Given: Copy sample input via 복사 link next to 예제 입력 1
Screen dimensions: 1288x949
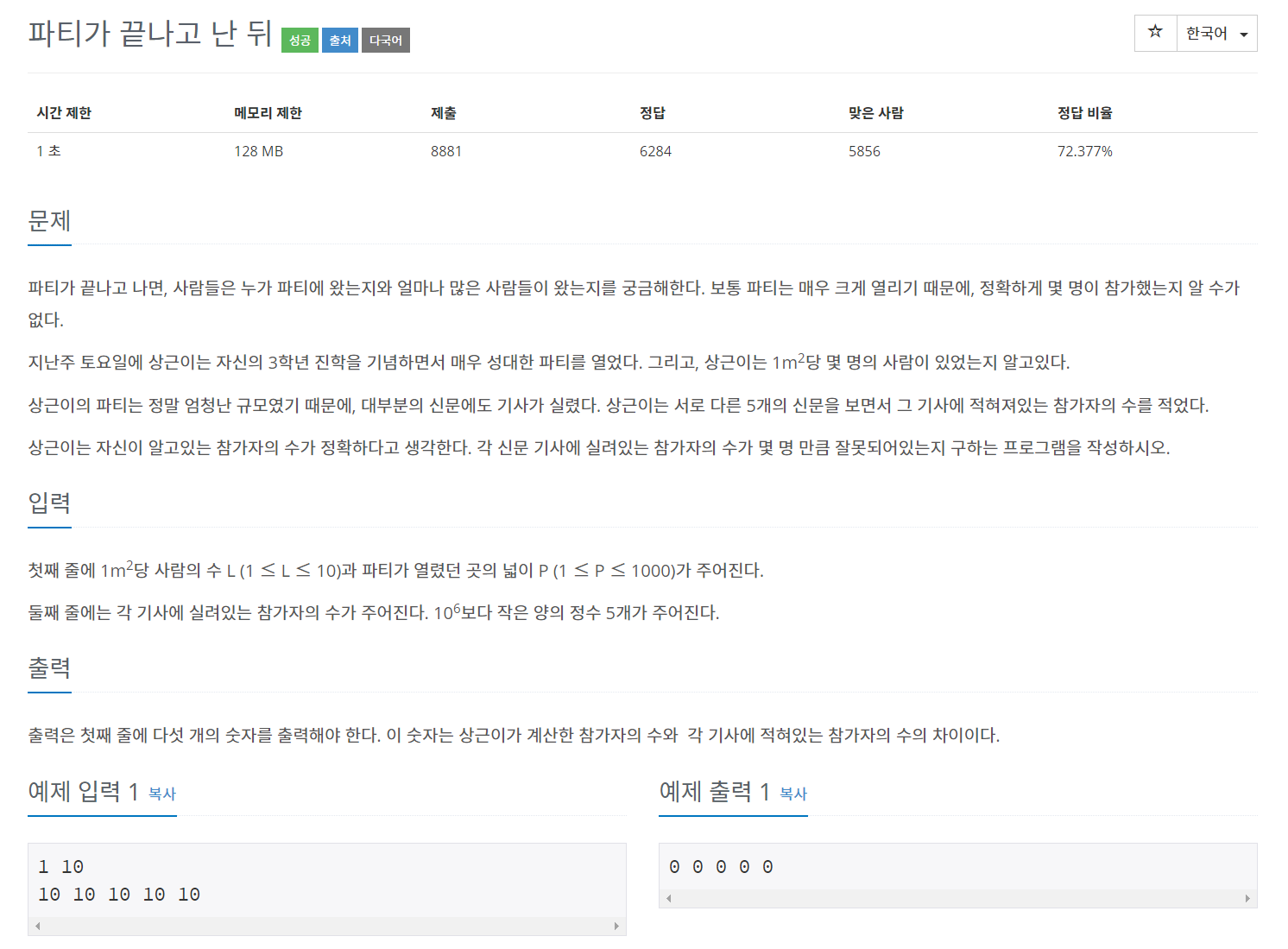Looking at the screenshot, I should [162, 794].
